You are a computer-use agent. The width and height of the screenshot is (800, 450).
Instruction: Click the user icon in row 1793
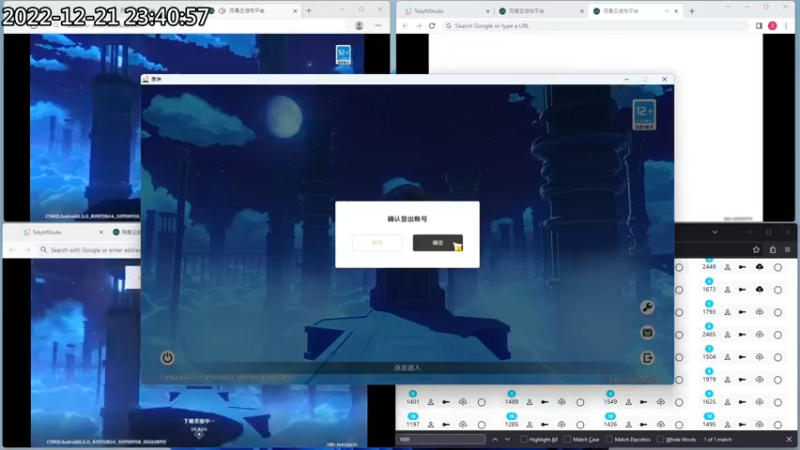[728, 312]
